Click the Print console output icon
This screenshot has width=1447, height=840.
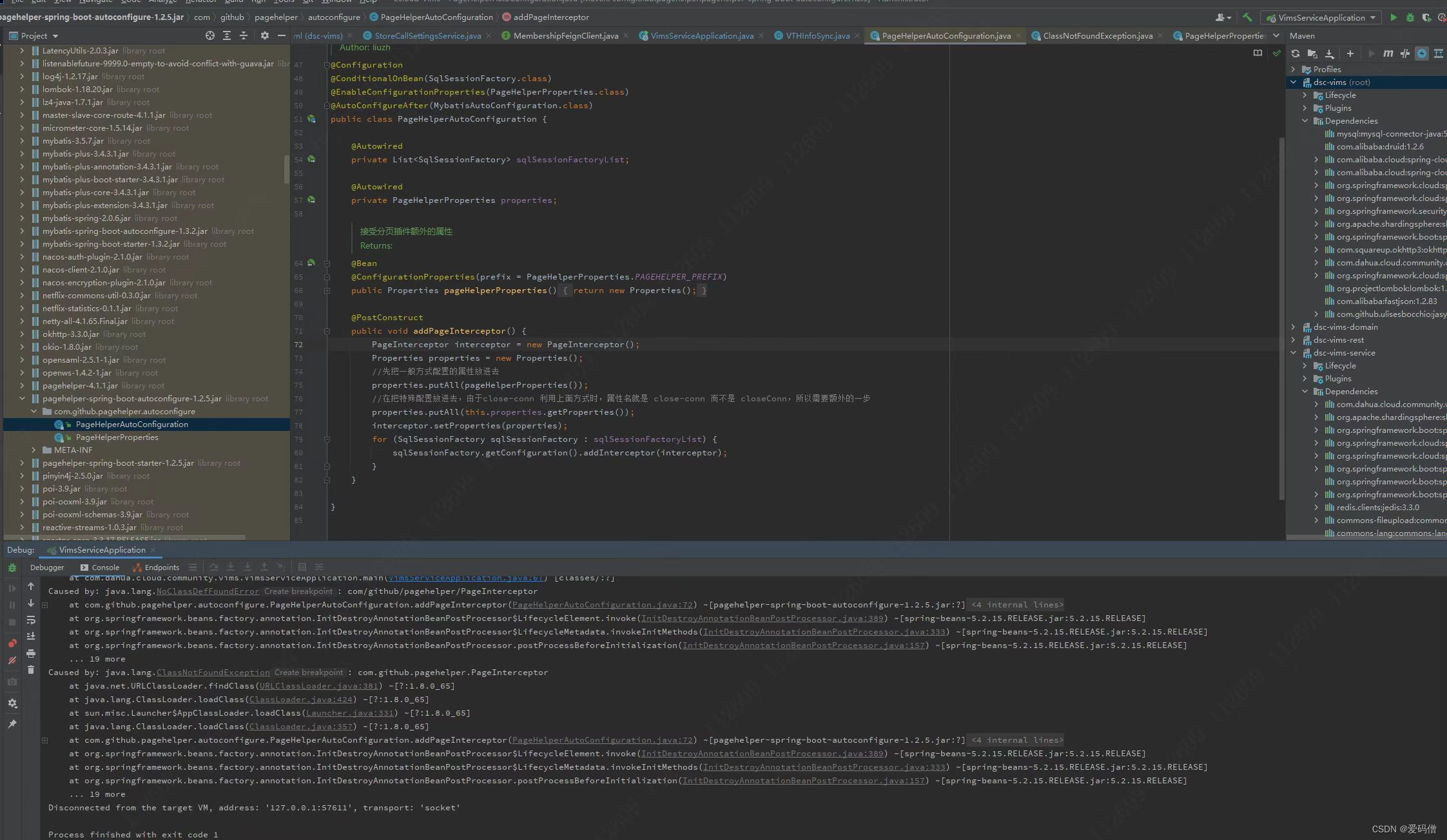(30, 653)
